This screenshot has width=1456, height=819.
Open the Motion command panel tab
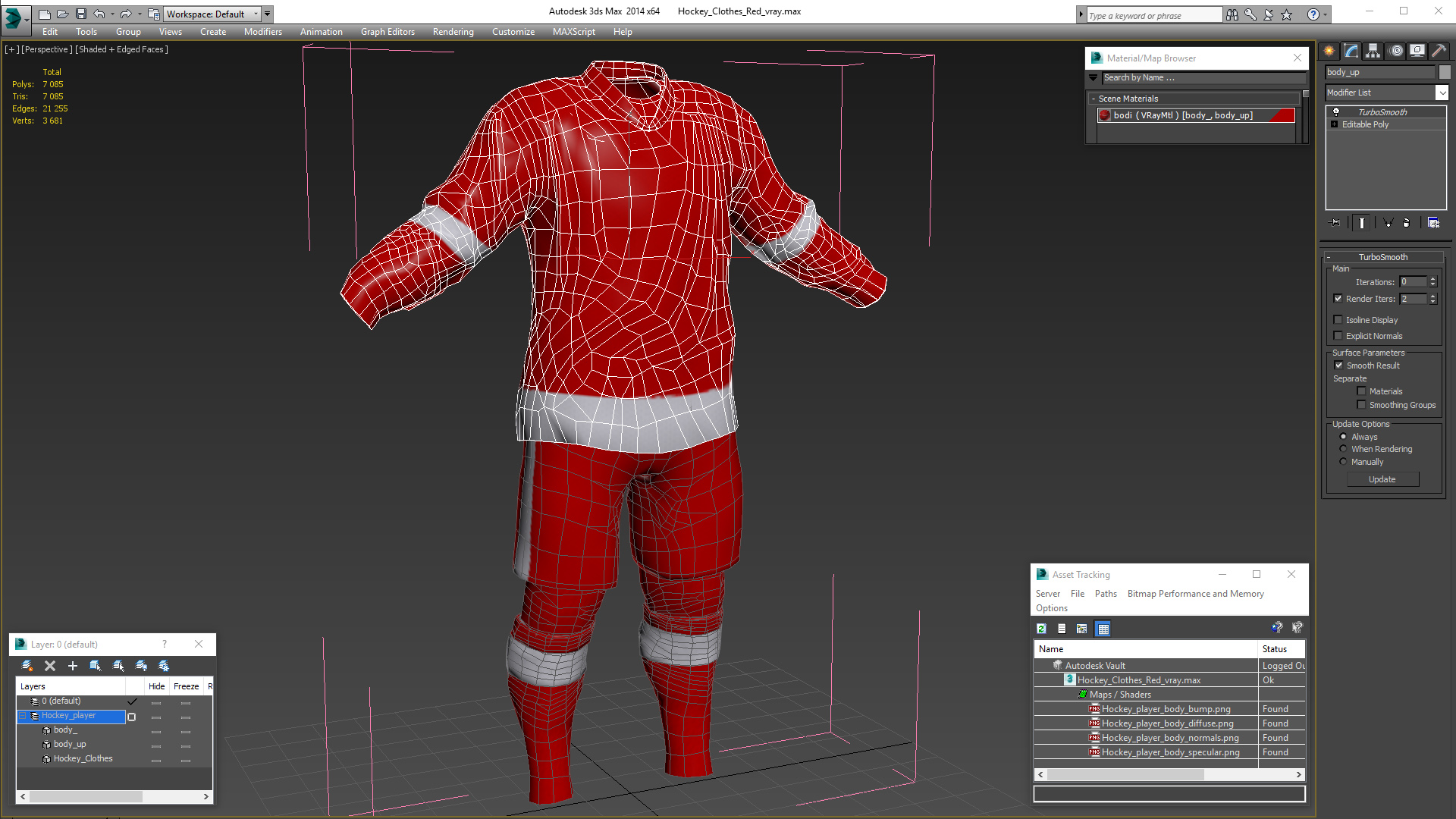[x=1396, y=51]
